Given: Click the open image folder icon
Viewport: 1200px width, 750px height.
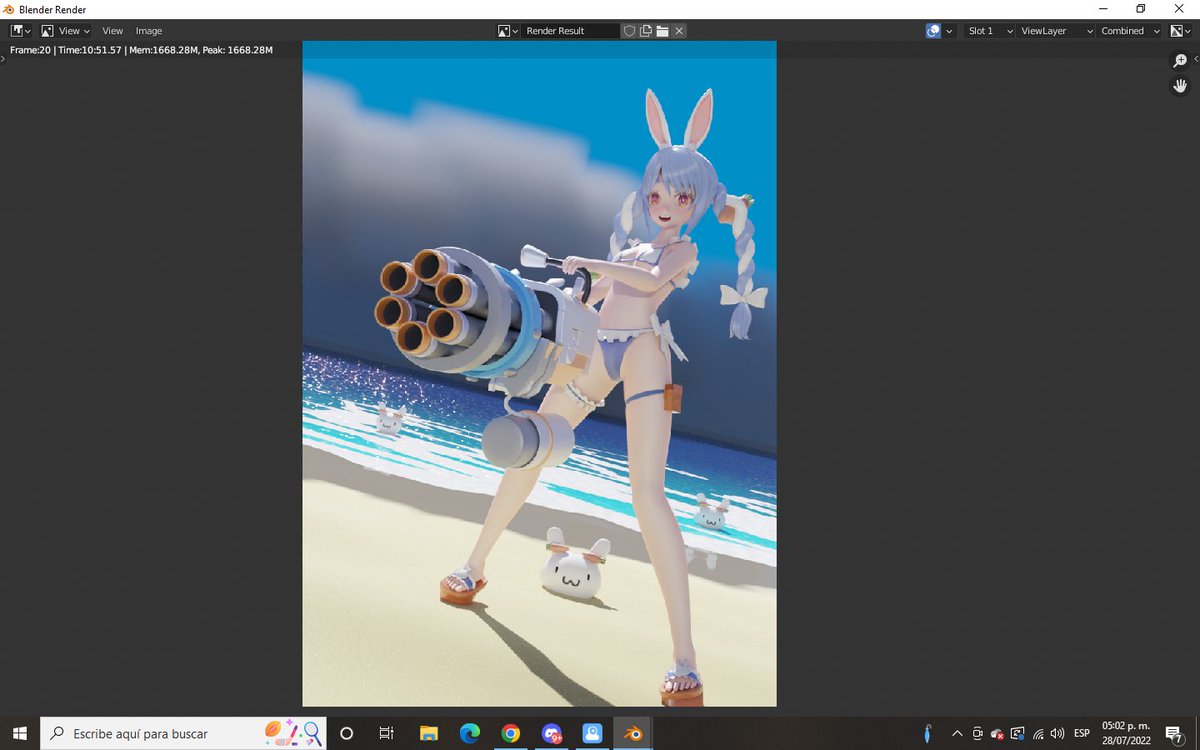Looking at the screenshot, I should click(x=662, y=31).
